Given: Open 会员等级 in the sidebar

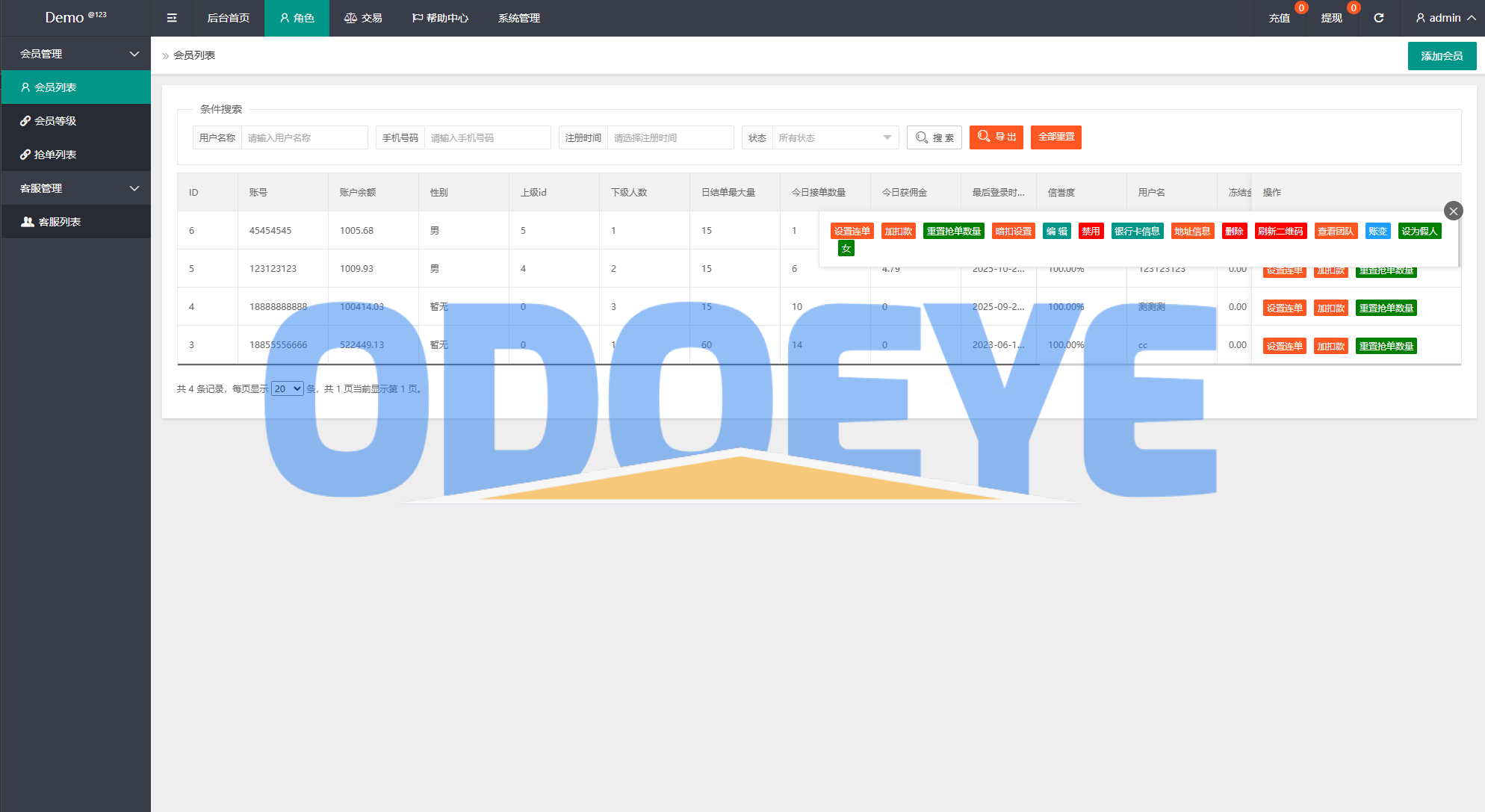Looking at the screenshot, I should point(55,121).
